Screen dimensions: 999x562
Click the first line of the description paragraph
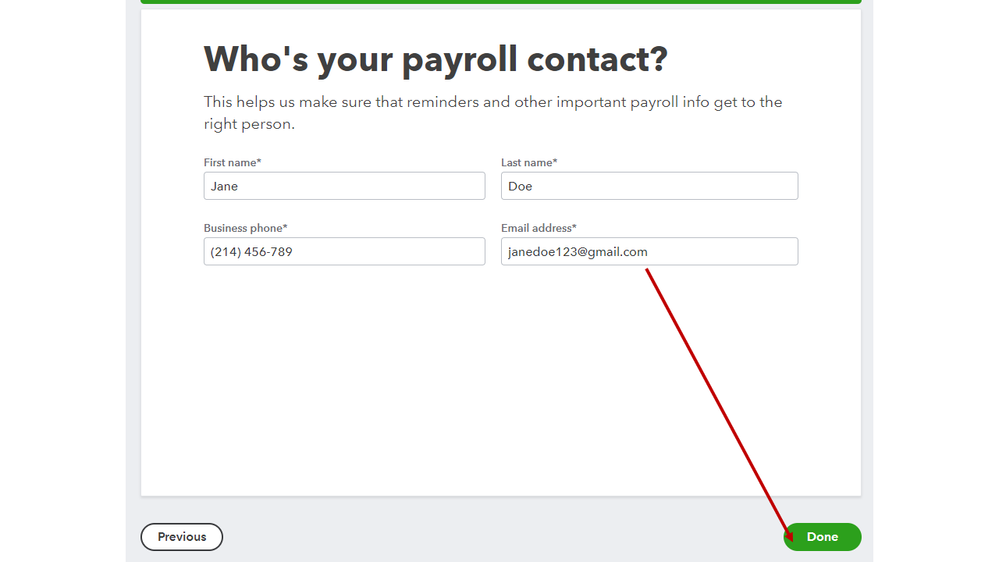point(492,102)
